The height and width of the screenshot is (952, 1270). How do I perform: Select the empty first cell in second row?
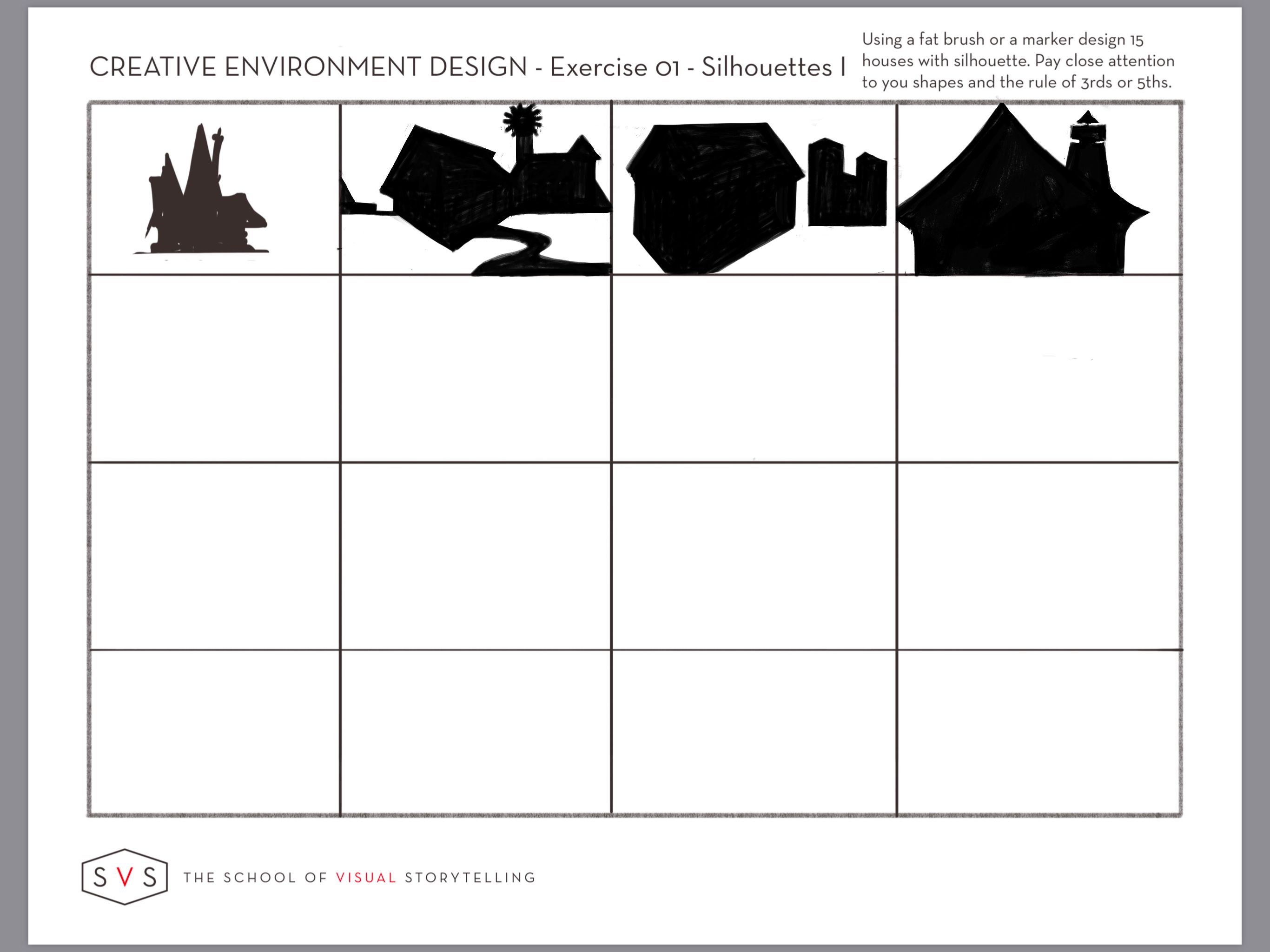click(215, 369)
